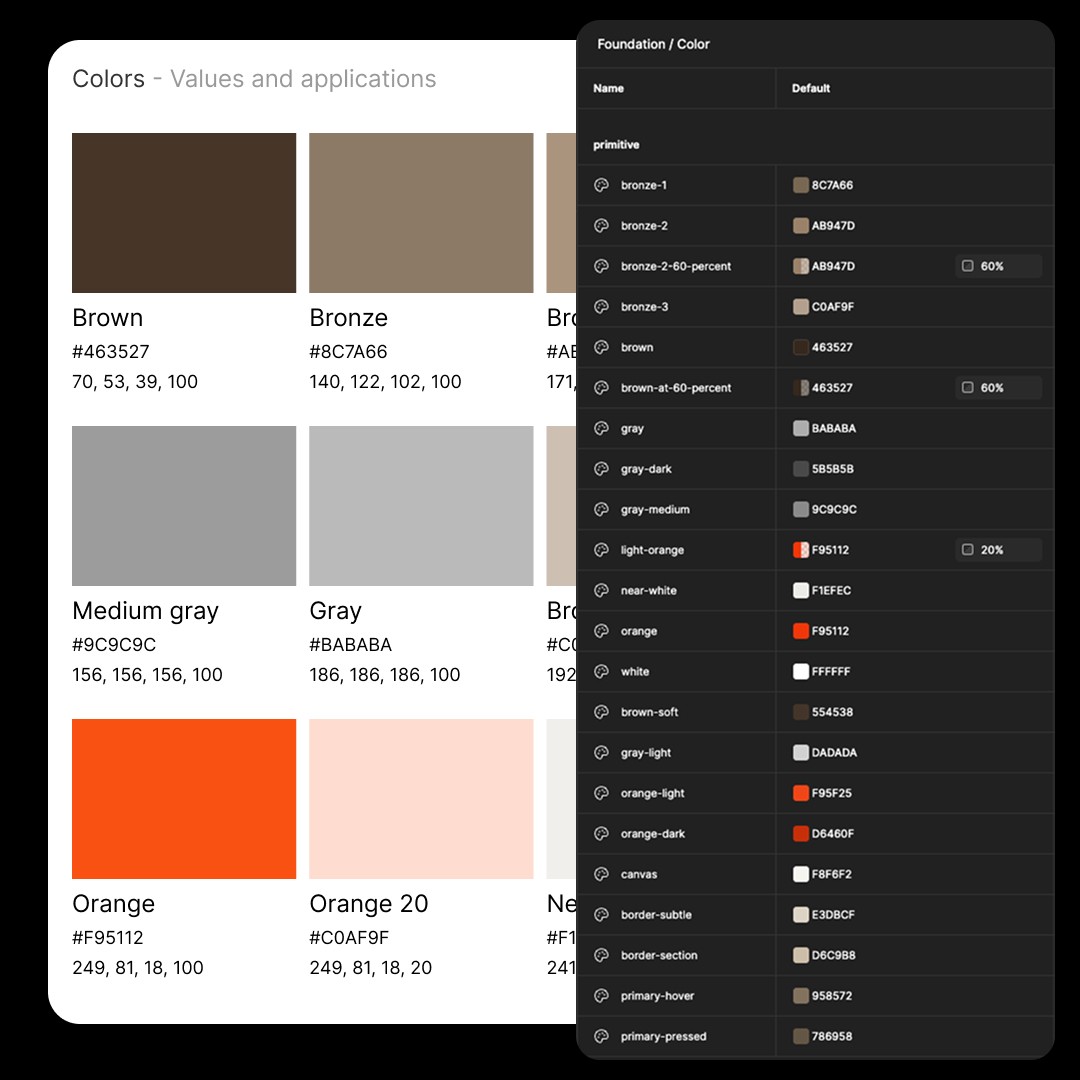
Task: Click the palette icon beside bronze-2
Action: tap(601, 225)
